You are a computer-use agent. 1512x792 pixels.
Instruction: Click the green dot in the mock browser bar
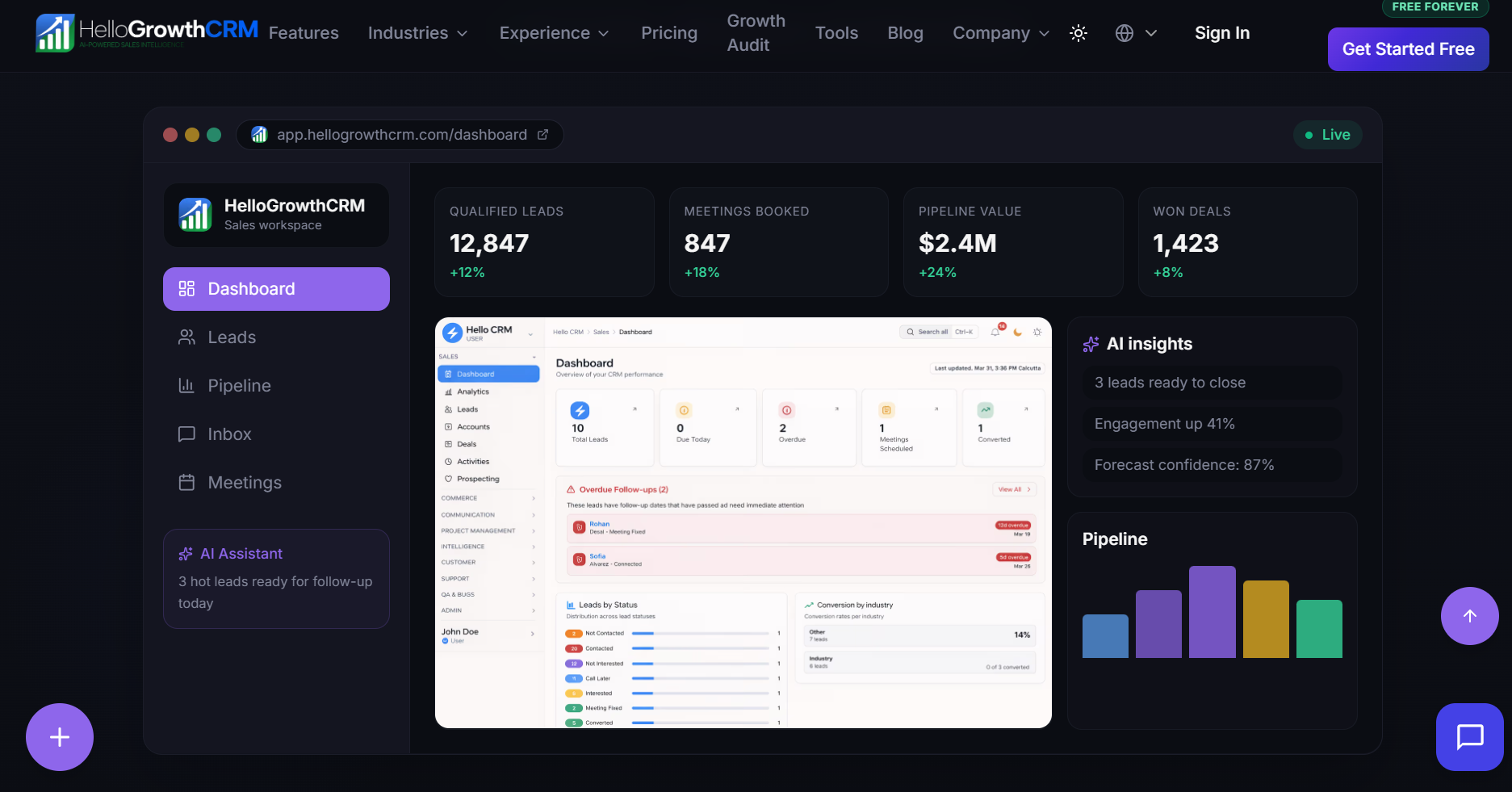[x=214, y=135]
